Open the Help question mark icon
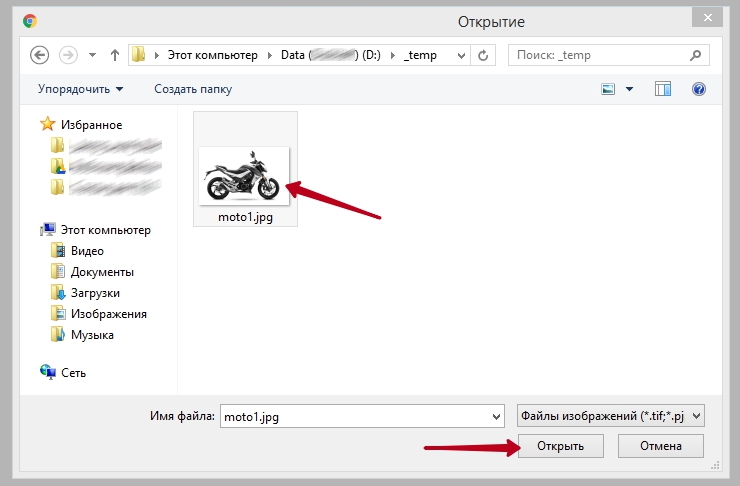Viewport: 740px width, 486px height. coord(699,89)
